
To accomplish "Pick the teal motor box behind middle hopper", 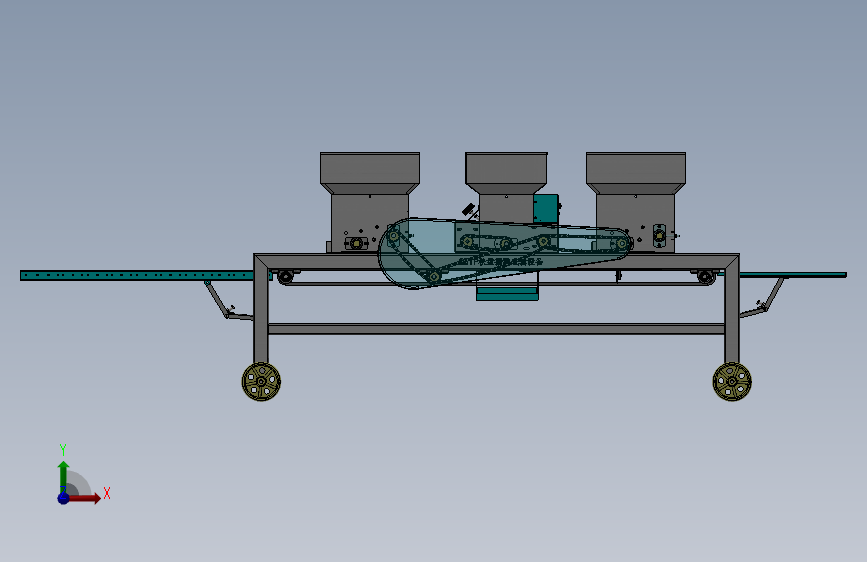I will (546, 209).
